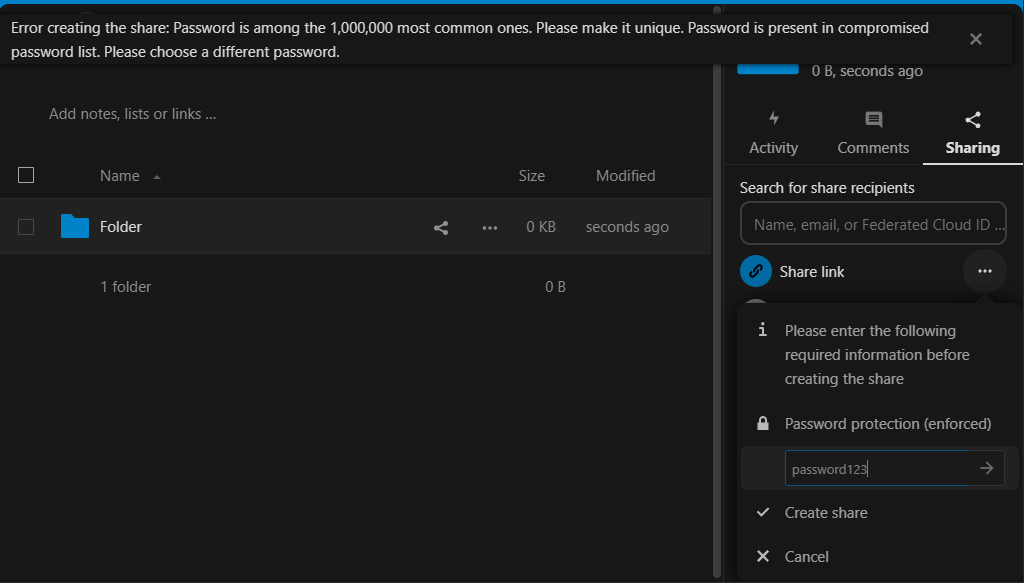This screenshot has width=1024, height=583.
Task: Open the Activity tab
Action: point(773,133)
